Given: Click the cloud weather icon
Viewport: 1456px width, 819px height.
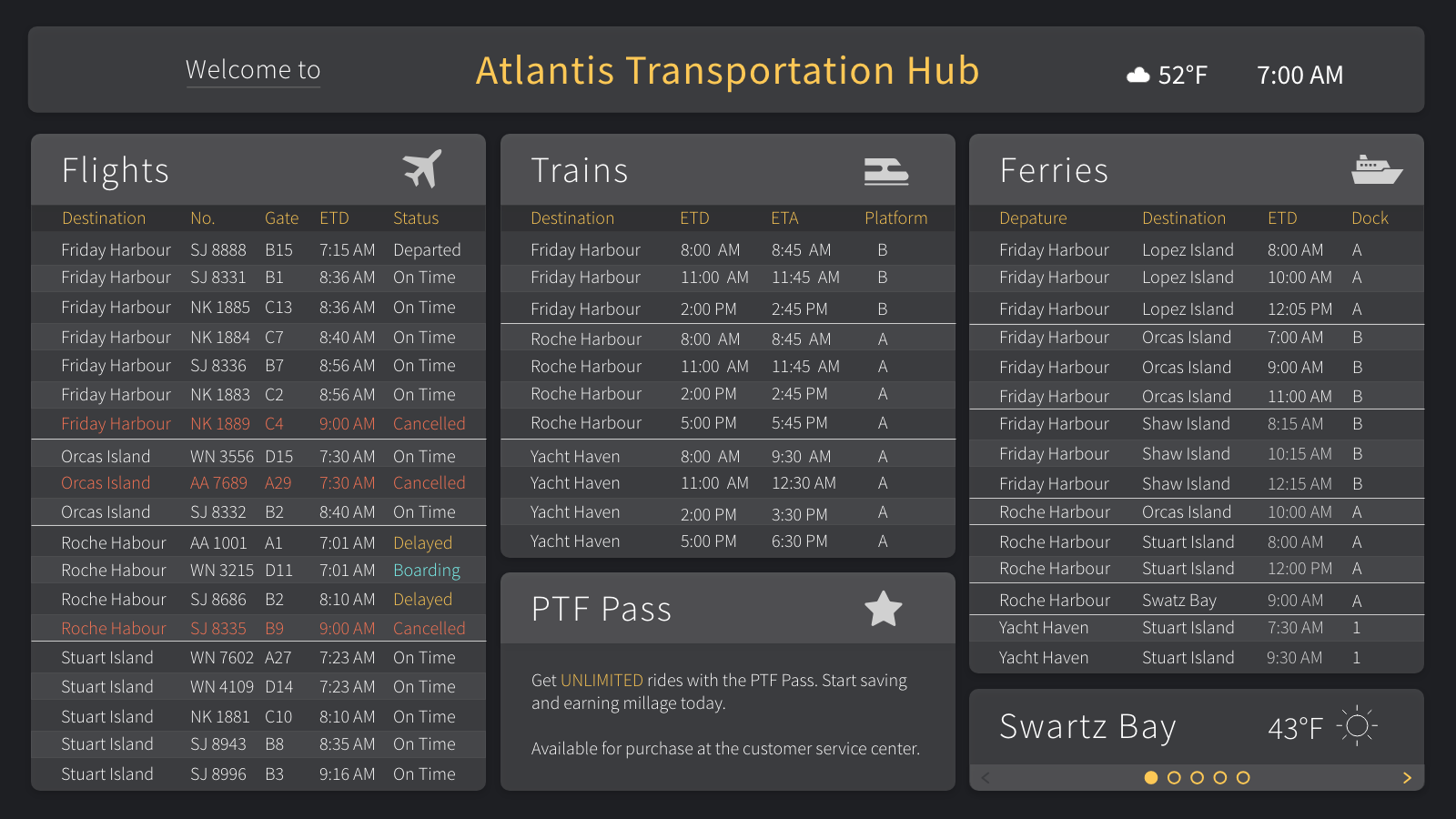Looking at the screenshot, I should click(x=1137, y=76).
